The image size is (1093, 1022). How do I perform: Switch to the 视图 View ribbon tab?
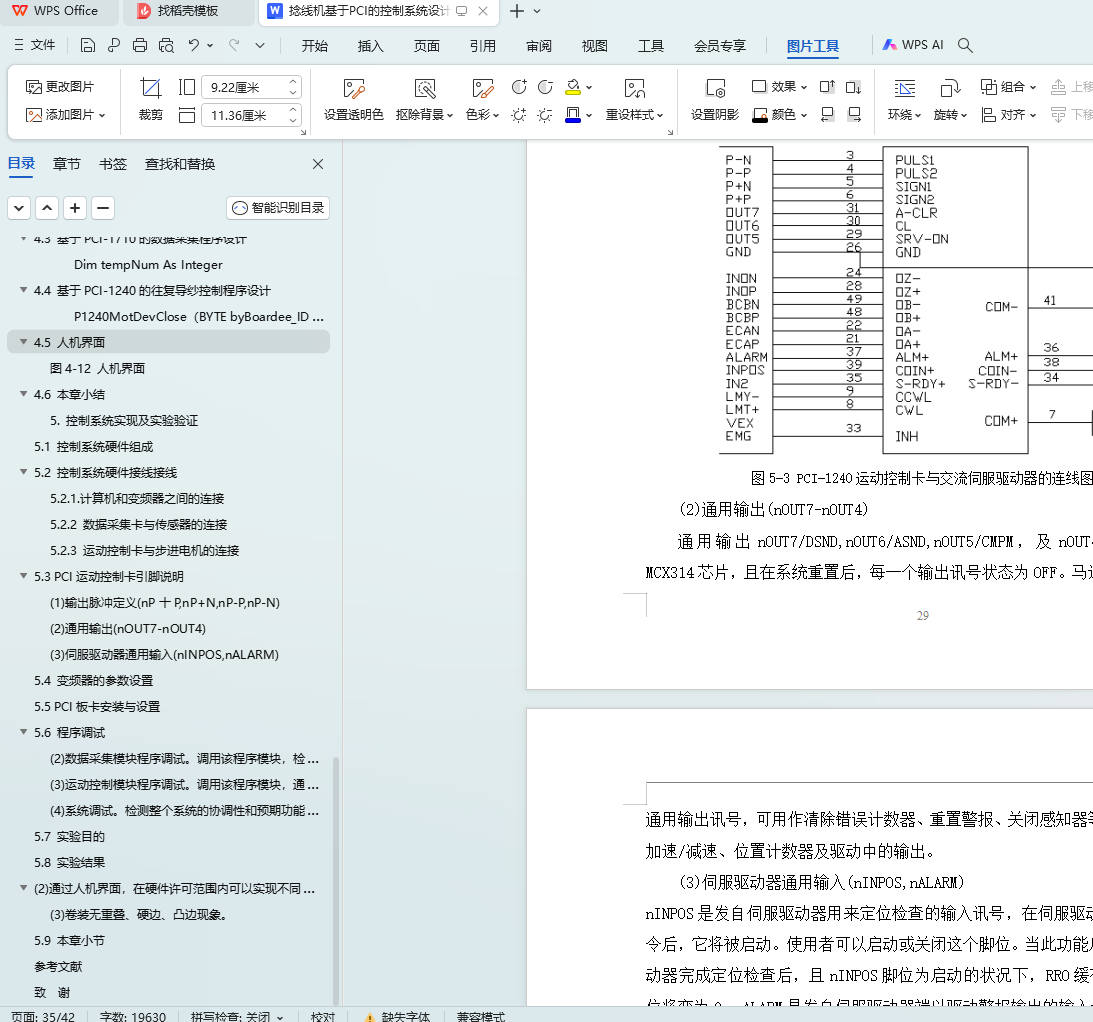point(595,46)
